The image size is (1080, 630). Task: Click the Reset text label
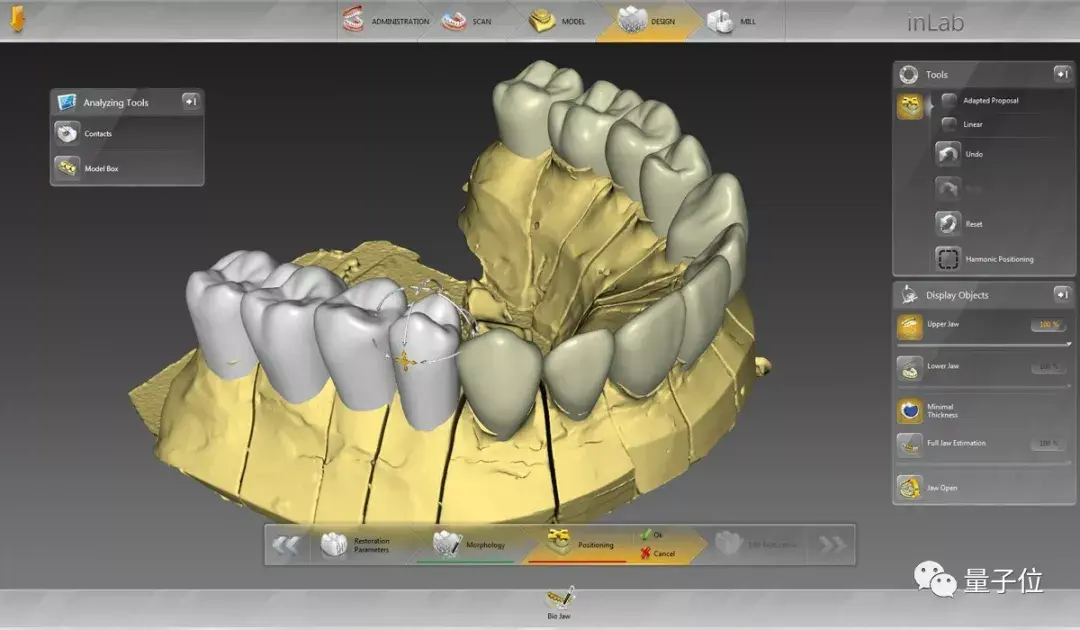coord(974,224)
